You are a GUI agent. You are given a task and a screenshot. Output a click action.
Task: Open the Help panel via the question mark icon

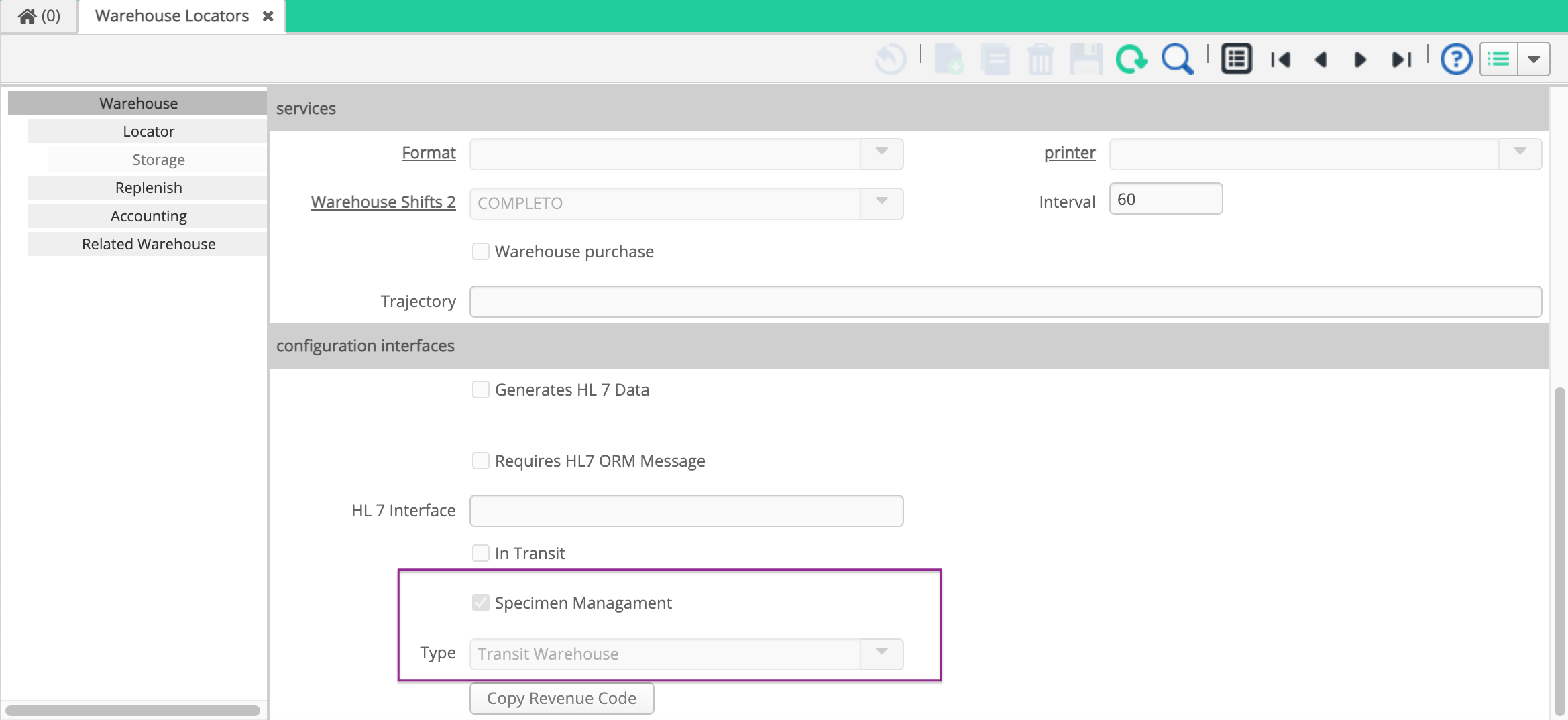pyautogui.click(x=1455, y=59)
